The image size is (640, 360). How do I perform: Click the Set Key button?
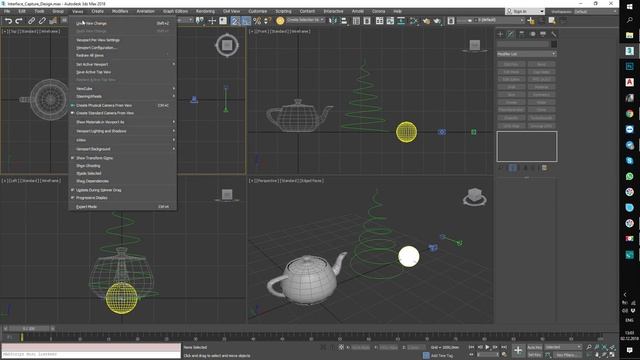[x=534, y=355]
